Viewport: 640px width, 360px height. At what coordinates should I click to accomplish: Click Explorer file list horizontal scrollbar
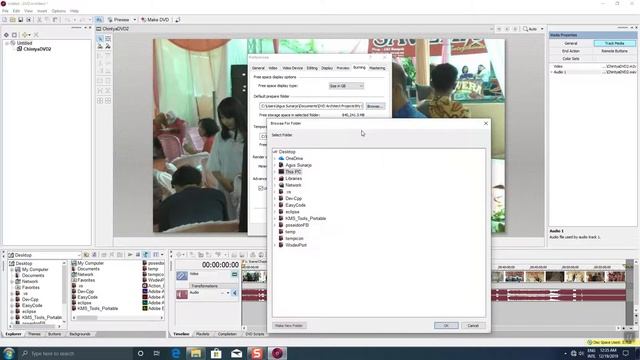pyautogui.click(x=118, y=318)
